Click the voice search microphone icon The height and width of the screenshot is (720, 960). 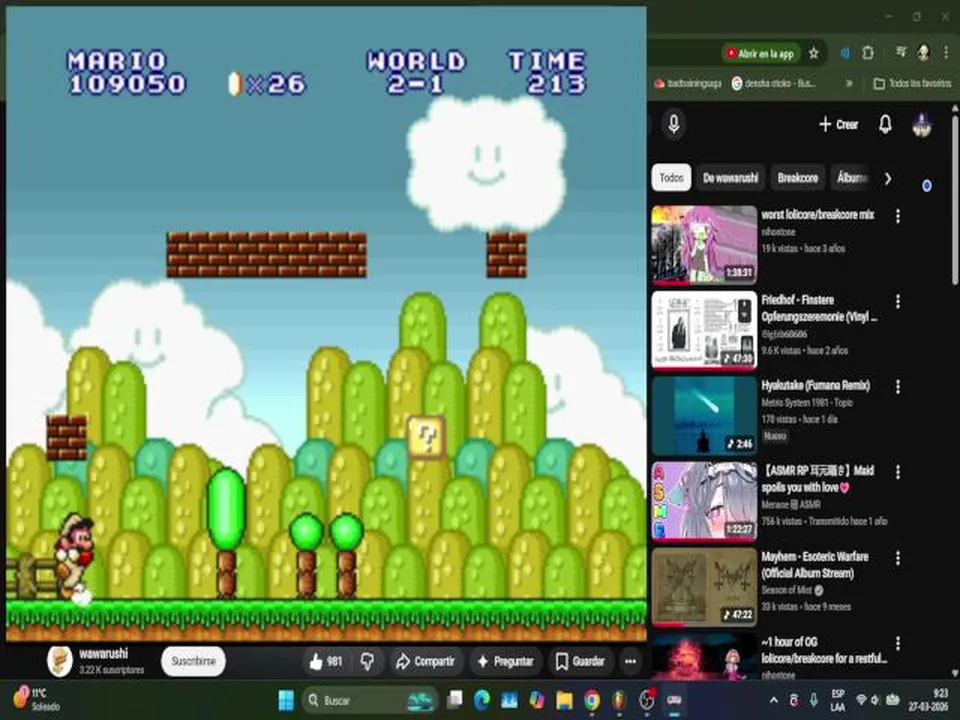click(x=674, y=124)
